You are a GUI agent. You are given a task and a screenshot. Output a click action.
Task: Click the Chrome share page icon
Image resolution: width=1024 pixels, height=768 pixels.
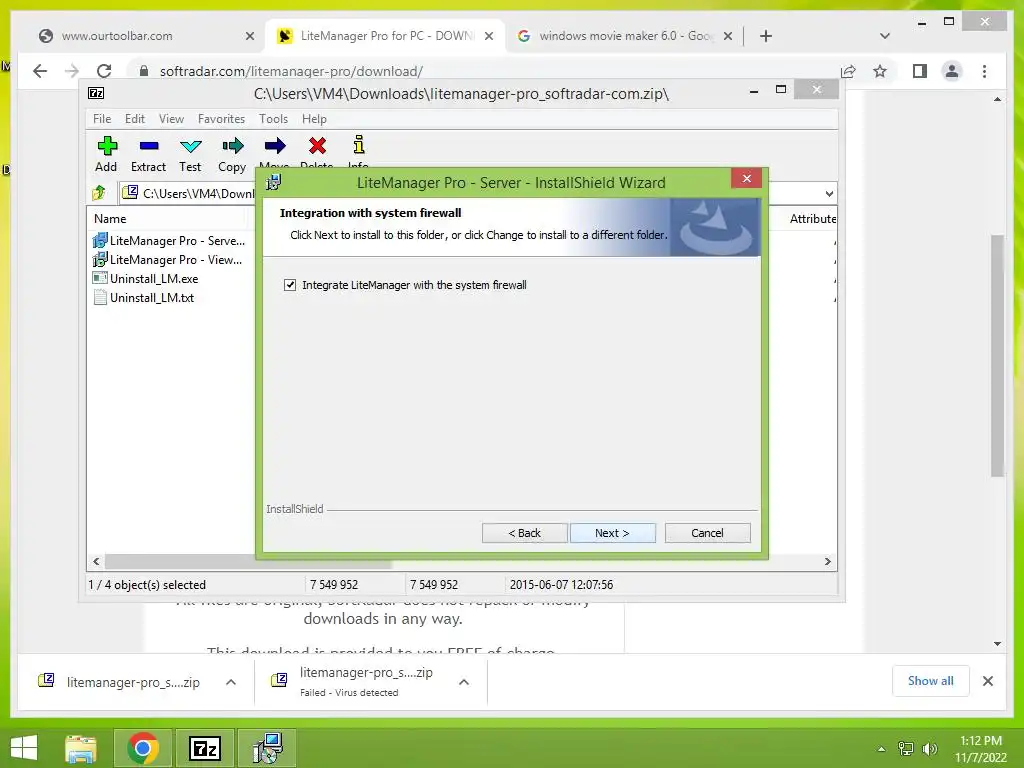click(848, 71)
